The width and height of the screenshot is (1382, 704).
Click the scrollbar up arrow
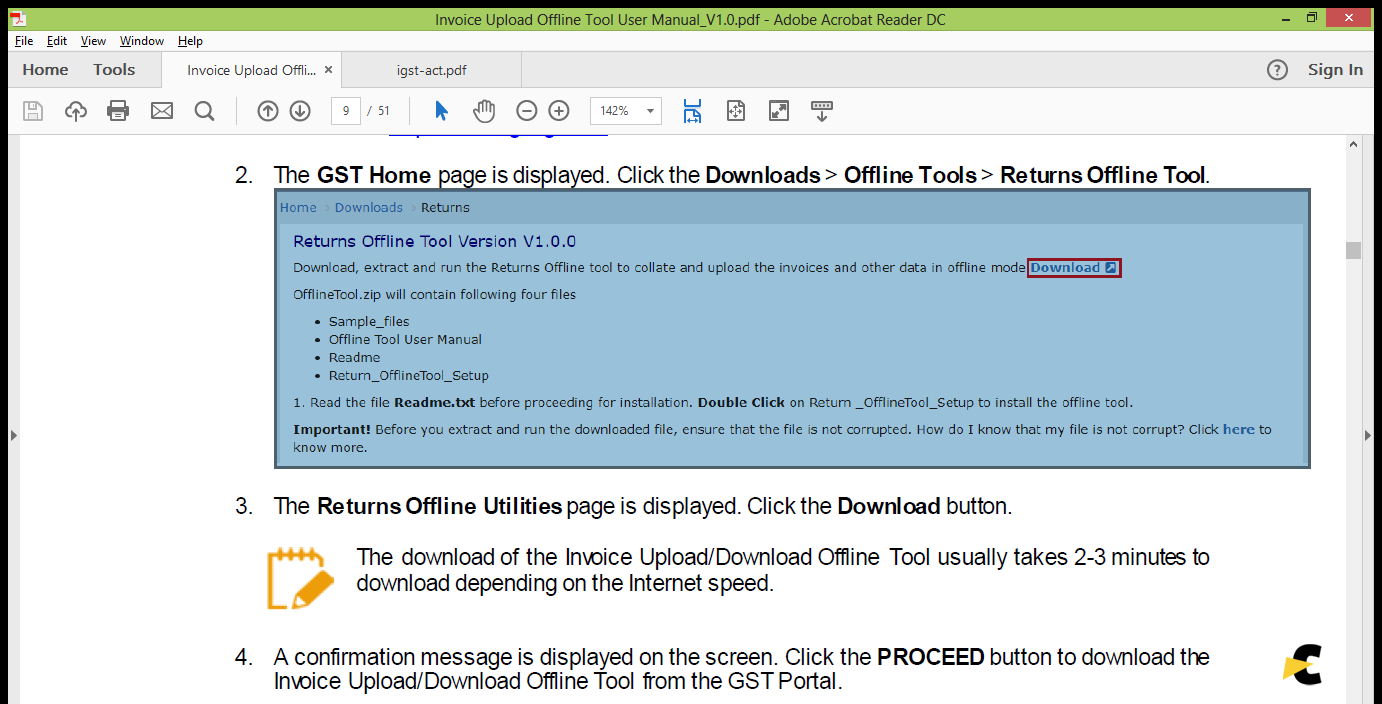pos(1353,144)
